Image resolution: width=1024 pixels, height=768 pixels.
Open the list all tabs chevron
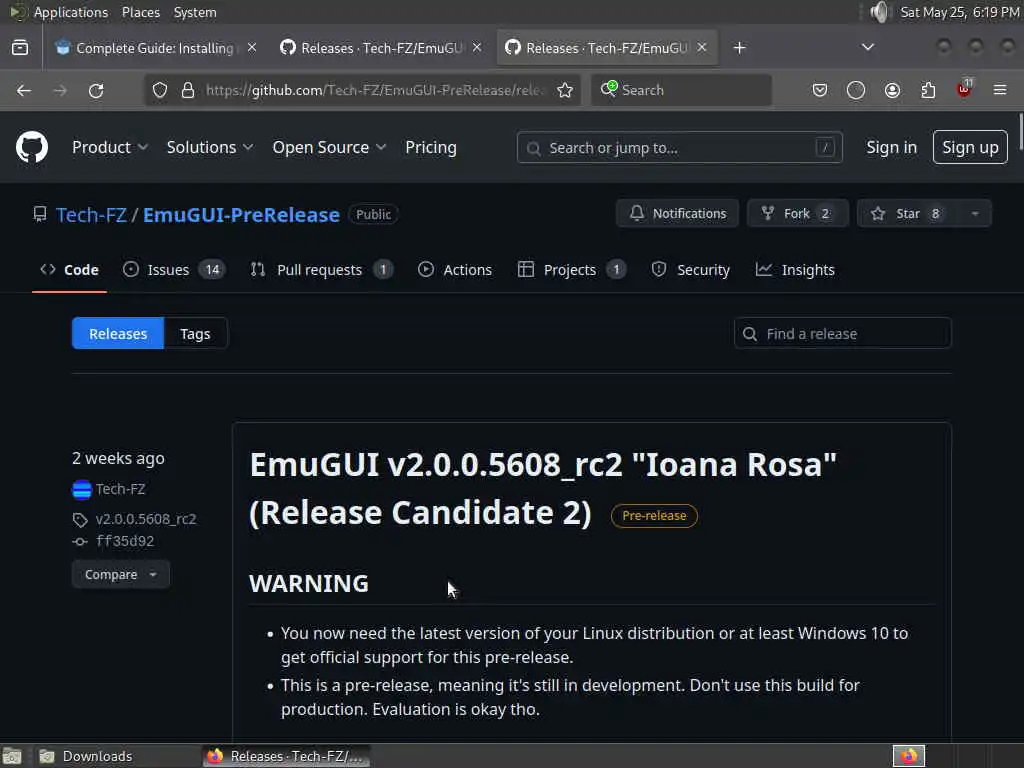tap(868, 47)
